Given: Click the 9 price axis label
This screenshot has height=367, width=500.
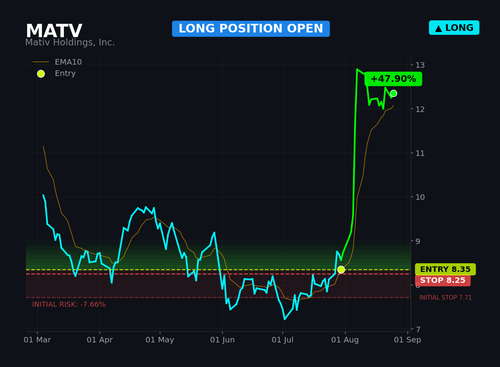Looking at the screenshot, I should pyautogui.click(x=418, y=241).
